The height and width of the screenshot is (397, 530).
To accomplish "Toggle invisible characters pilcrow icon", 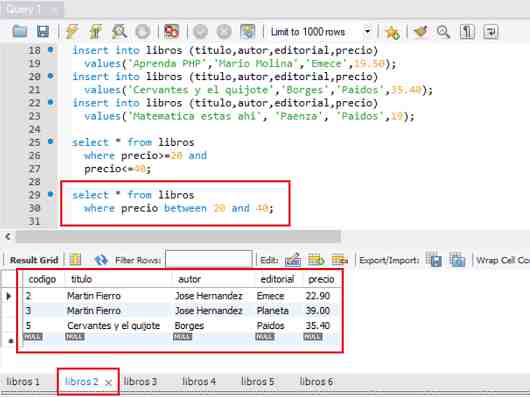I will click(467, 32).
